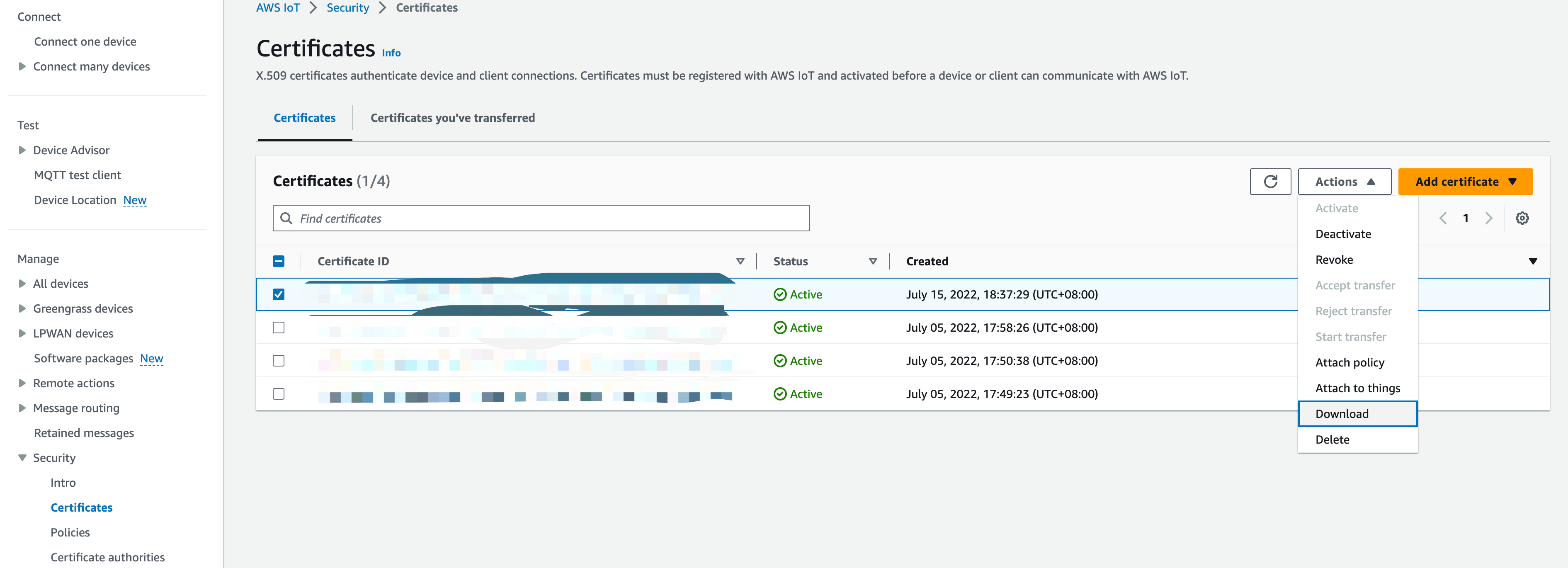Collapse the open Actions dropdown

1344,182
